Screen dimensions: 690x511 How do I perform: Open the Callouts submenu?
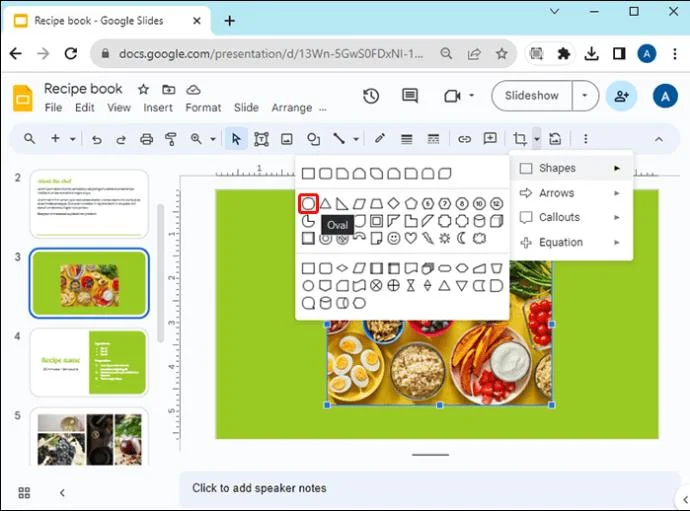coord(571,217)
